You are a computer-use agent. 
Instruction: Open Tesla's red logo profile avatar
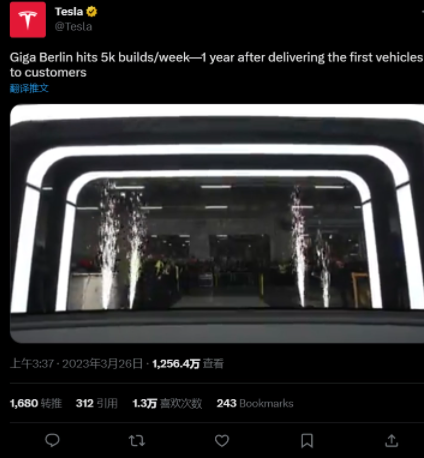tap(28, 20)
